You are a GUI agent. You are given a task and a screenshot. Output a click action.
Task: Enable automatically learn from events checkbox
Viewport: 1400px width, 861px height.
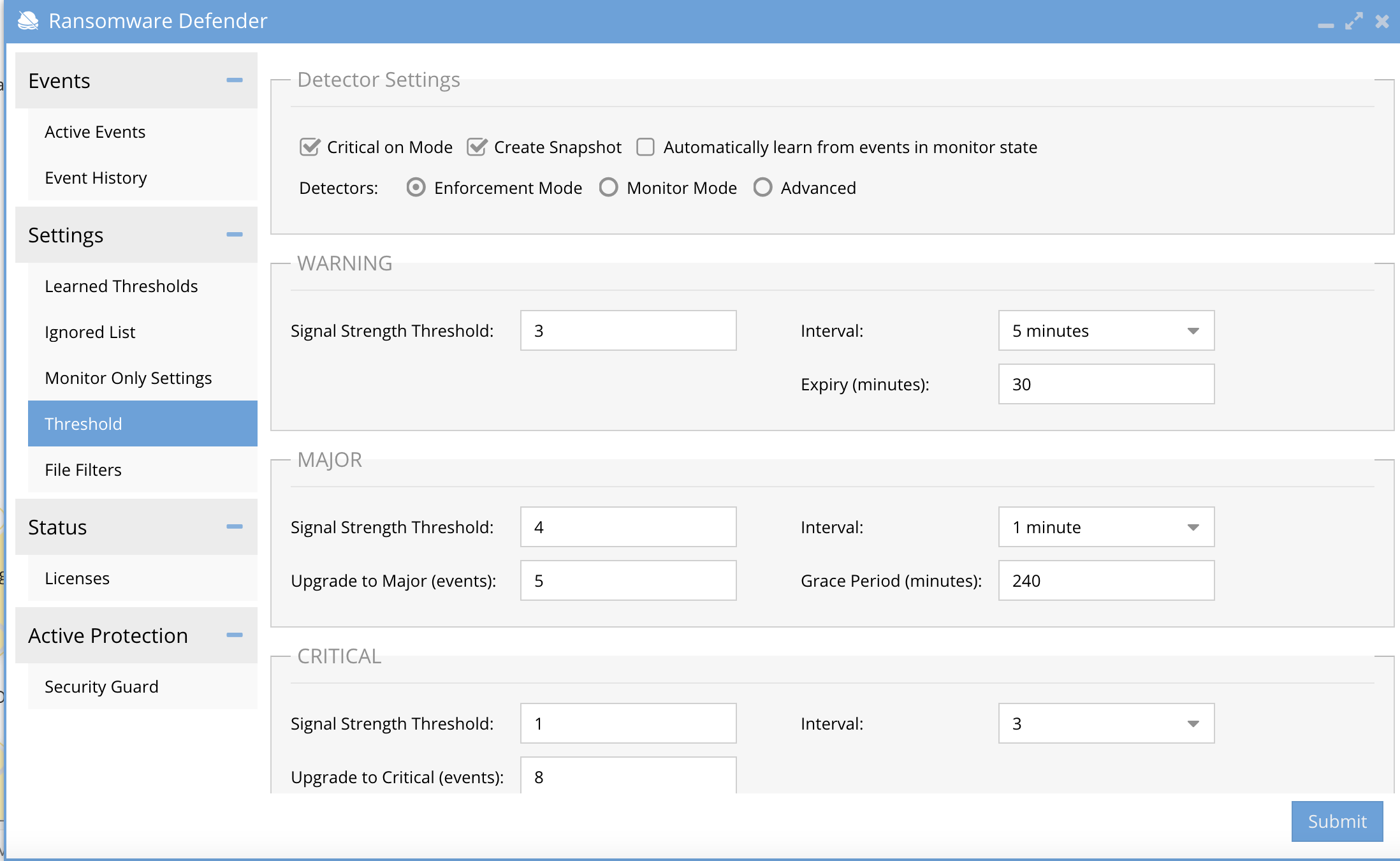pyautogui.click(x=645, y=147)
